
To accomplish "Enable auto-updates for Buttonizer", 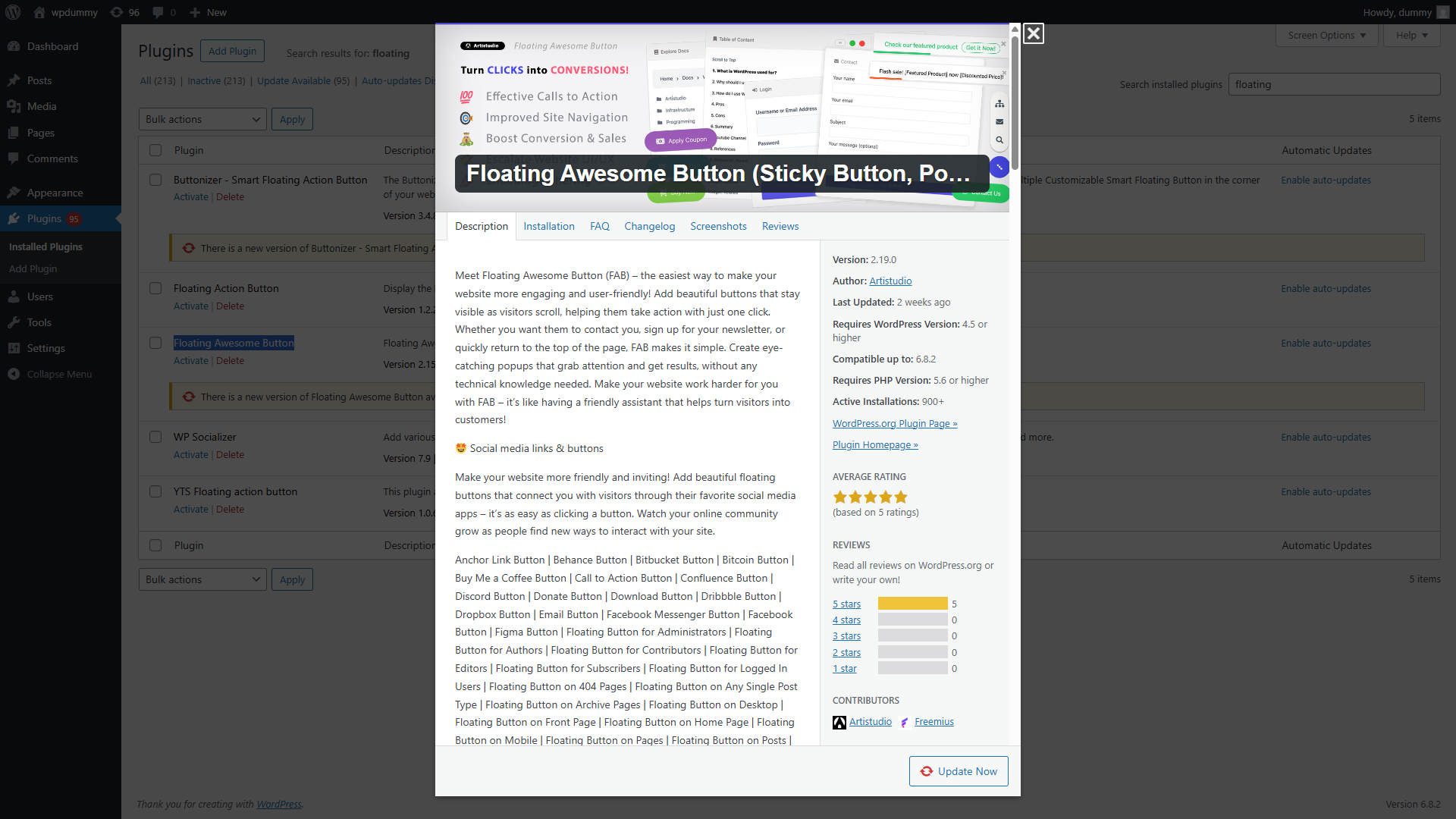I will point(1326,180).
